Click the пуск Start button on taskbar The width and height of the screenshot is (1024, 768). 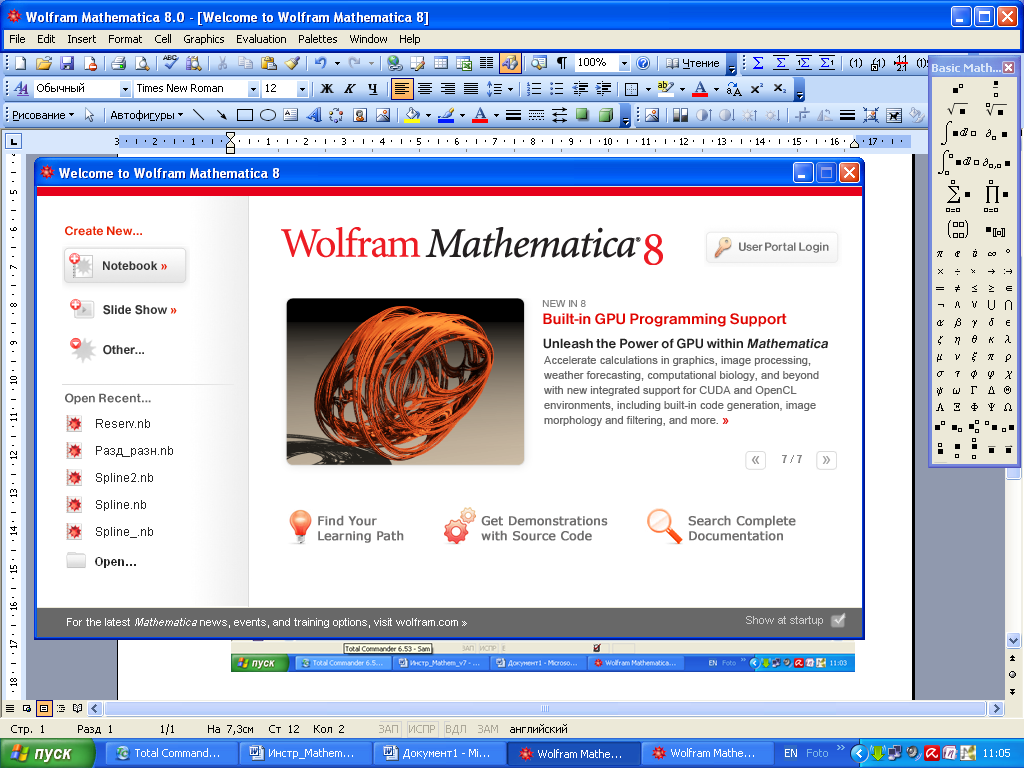click(47, 754)
